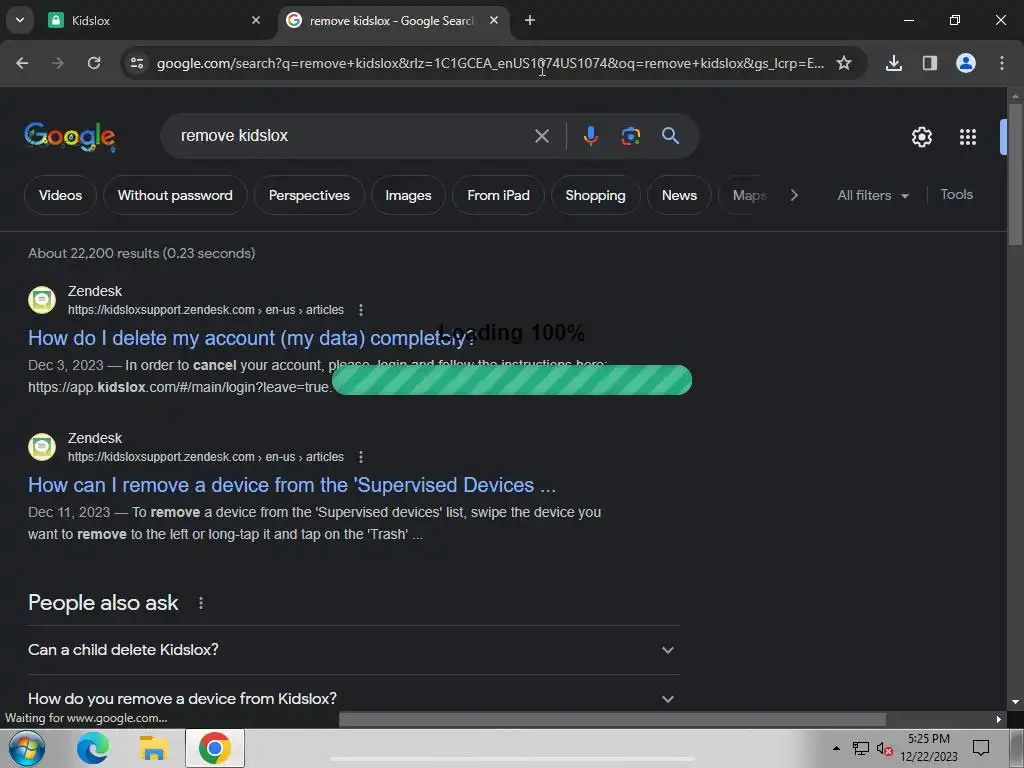This screenshot has width=1024, height=768.
Task: Expand 'How do you remove a device' question
Action: pyautogui.click(x=353, y=699)
